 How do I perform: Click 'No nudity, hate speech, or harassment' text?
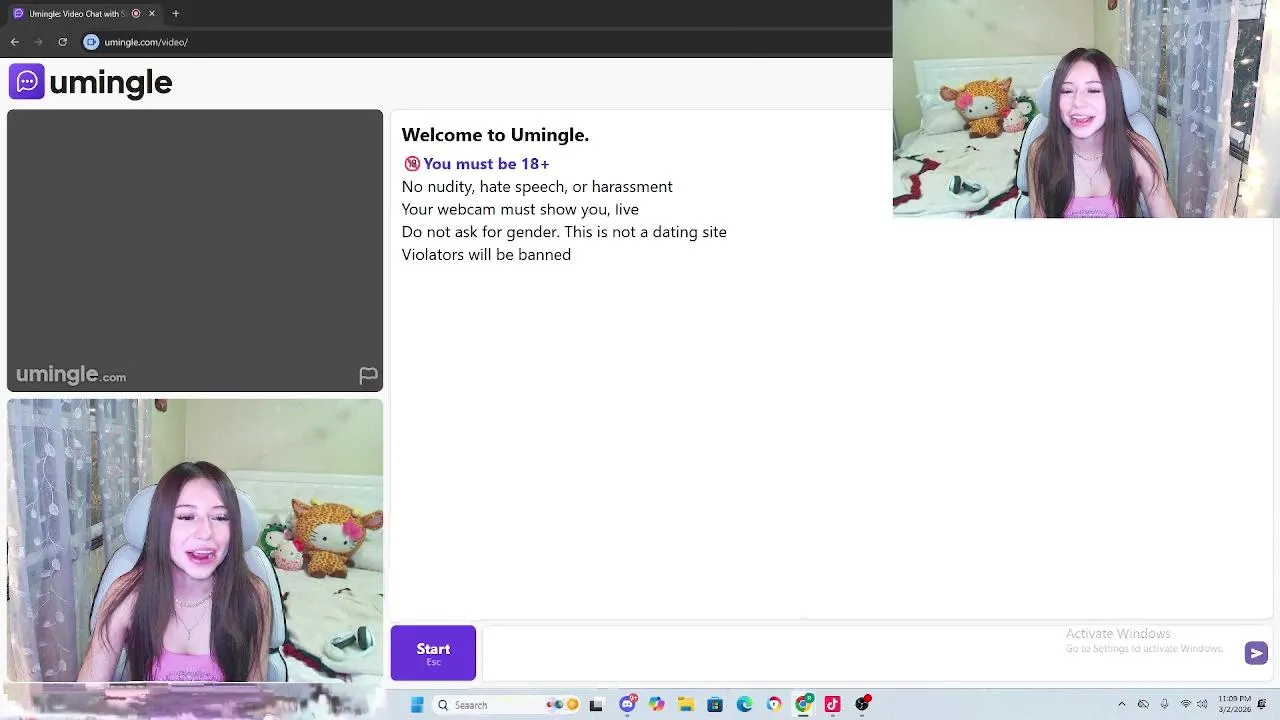tap(537, 187)
